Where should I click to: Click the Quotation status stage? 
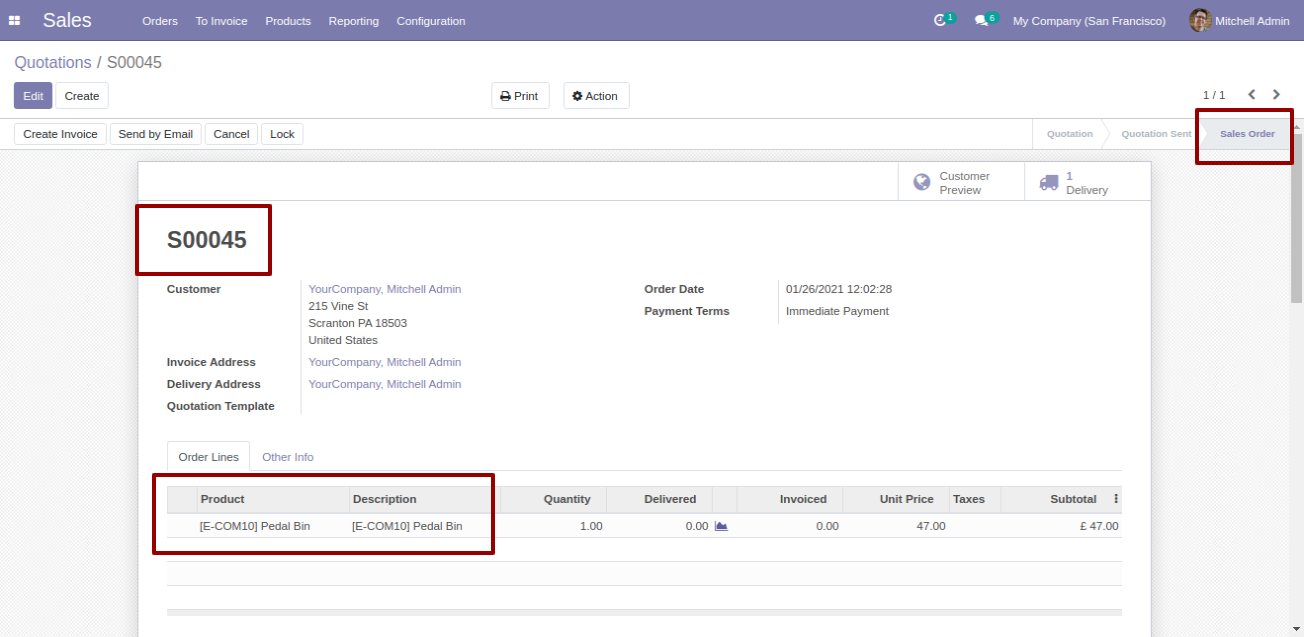(1070, 134)
